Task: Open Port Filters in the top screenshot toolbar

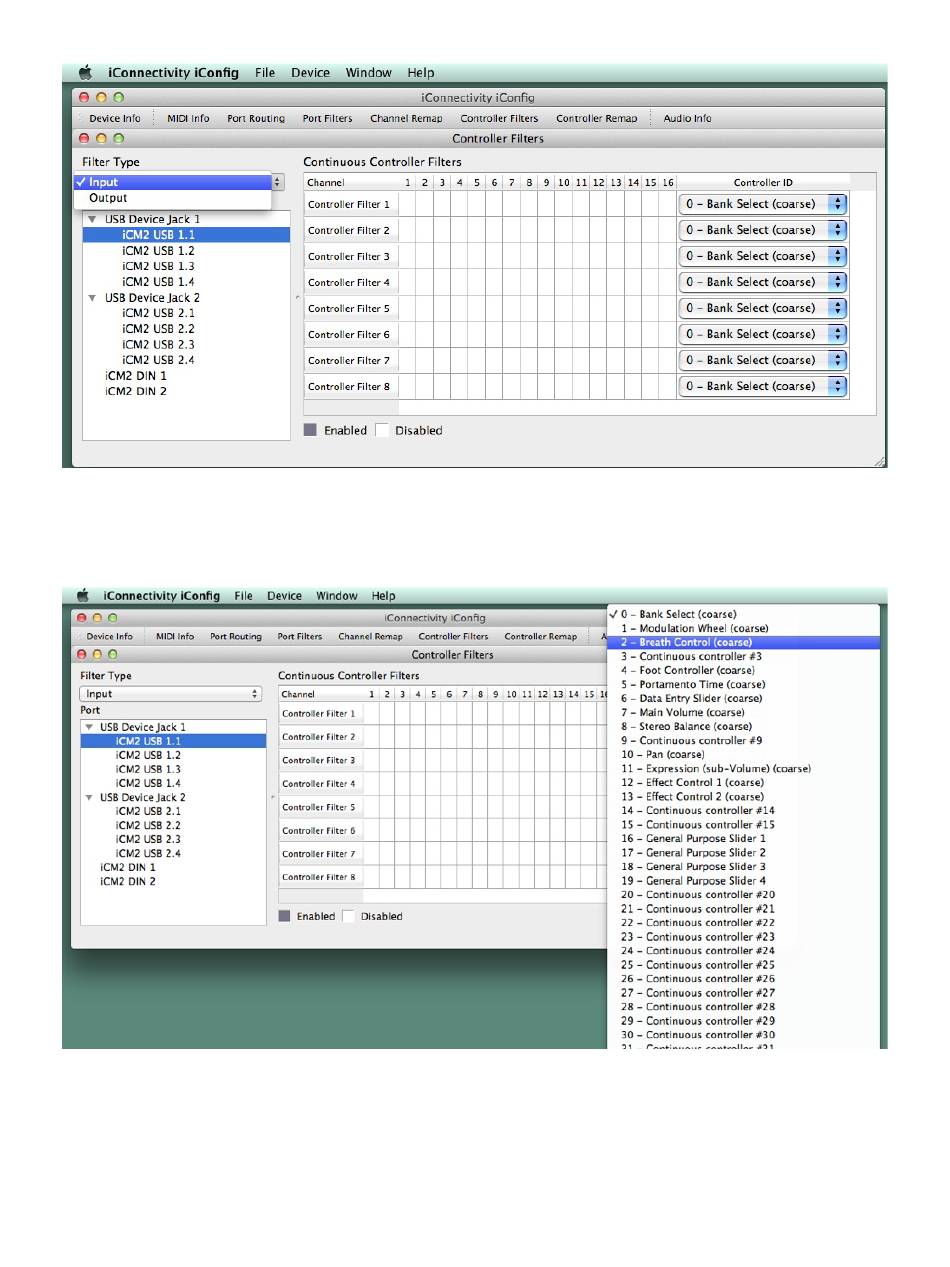Action: click(x=327, y=118)
